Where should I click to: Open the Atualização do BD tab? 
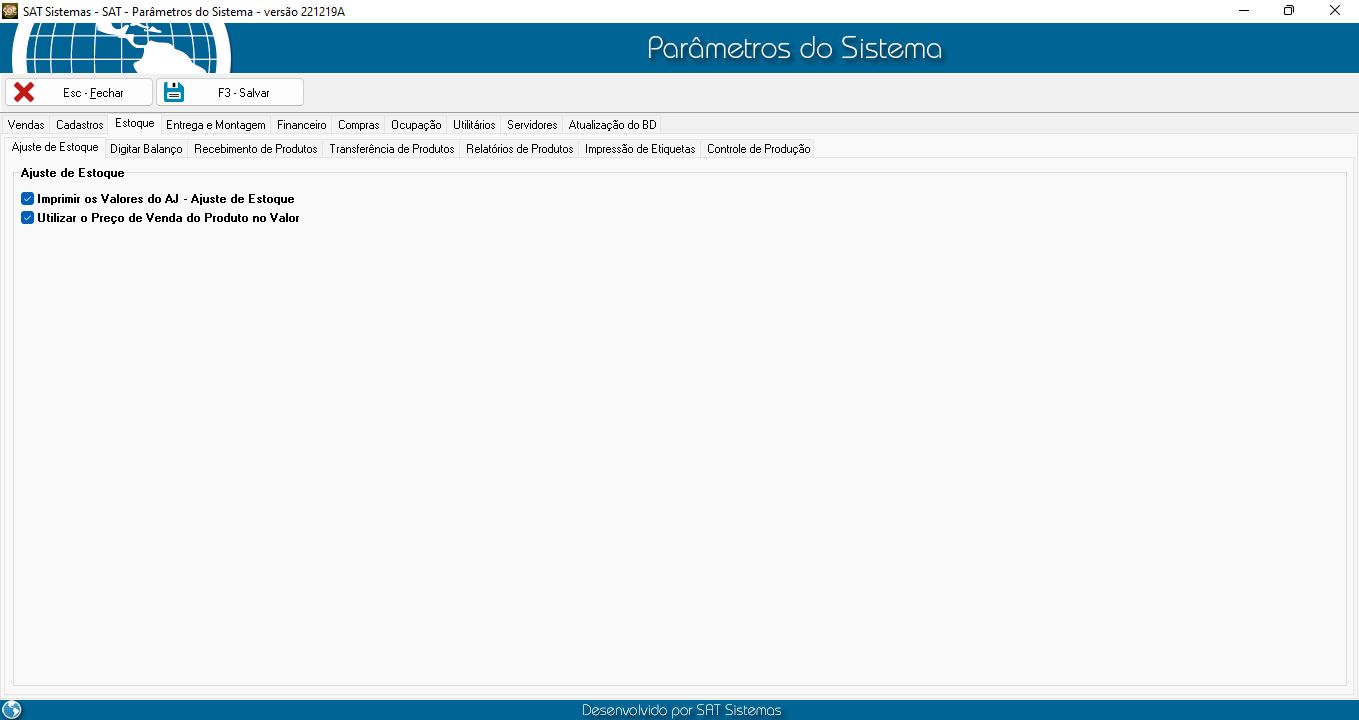pos(613,125)
